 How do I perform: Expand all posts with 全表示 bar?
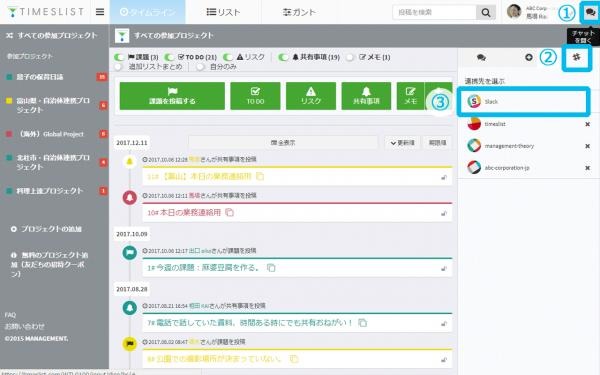(x=283, y=143)
